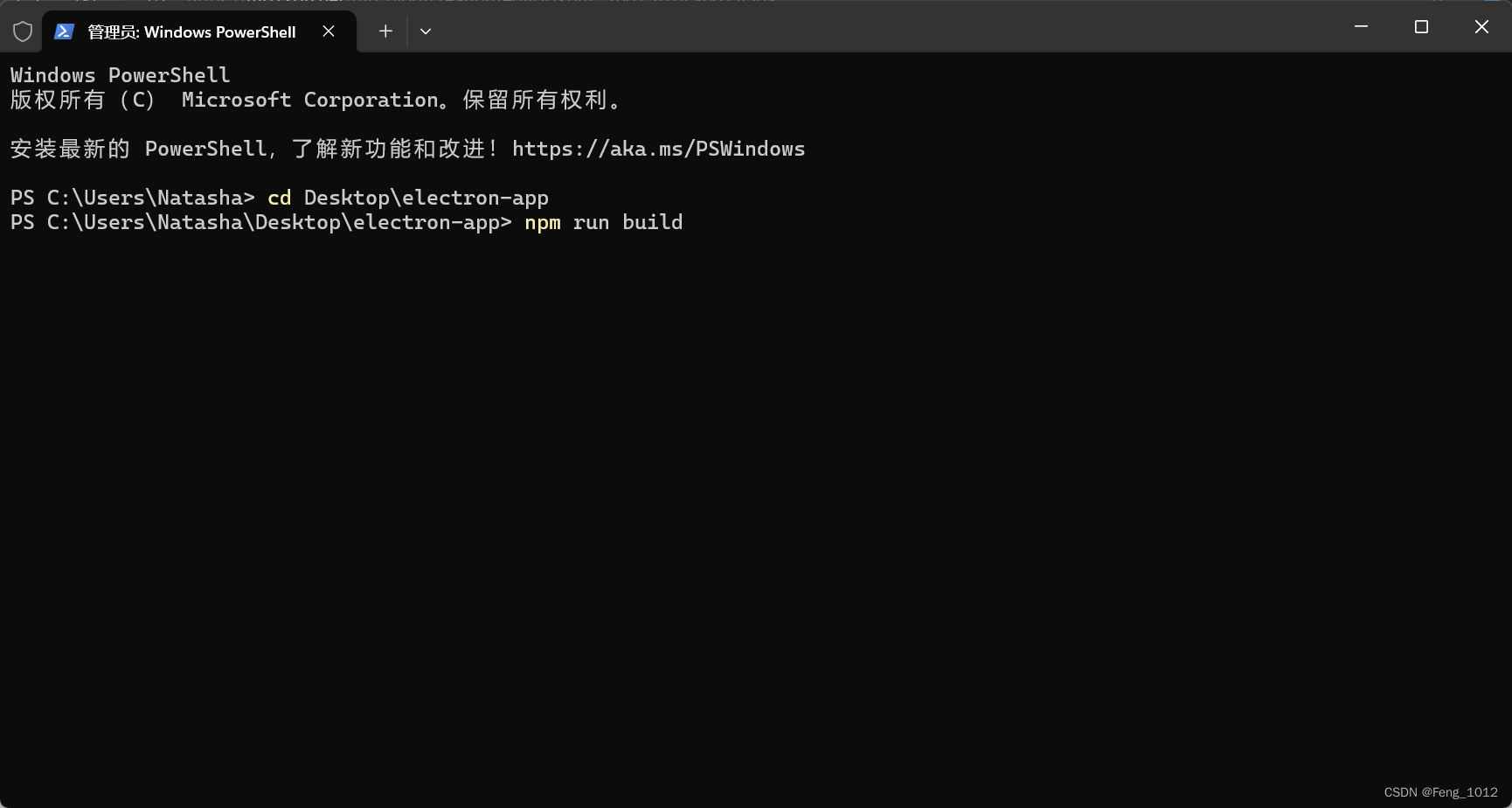Expand the tab switcher arrow next to plus

(x=426, y=31)
